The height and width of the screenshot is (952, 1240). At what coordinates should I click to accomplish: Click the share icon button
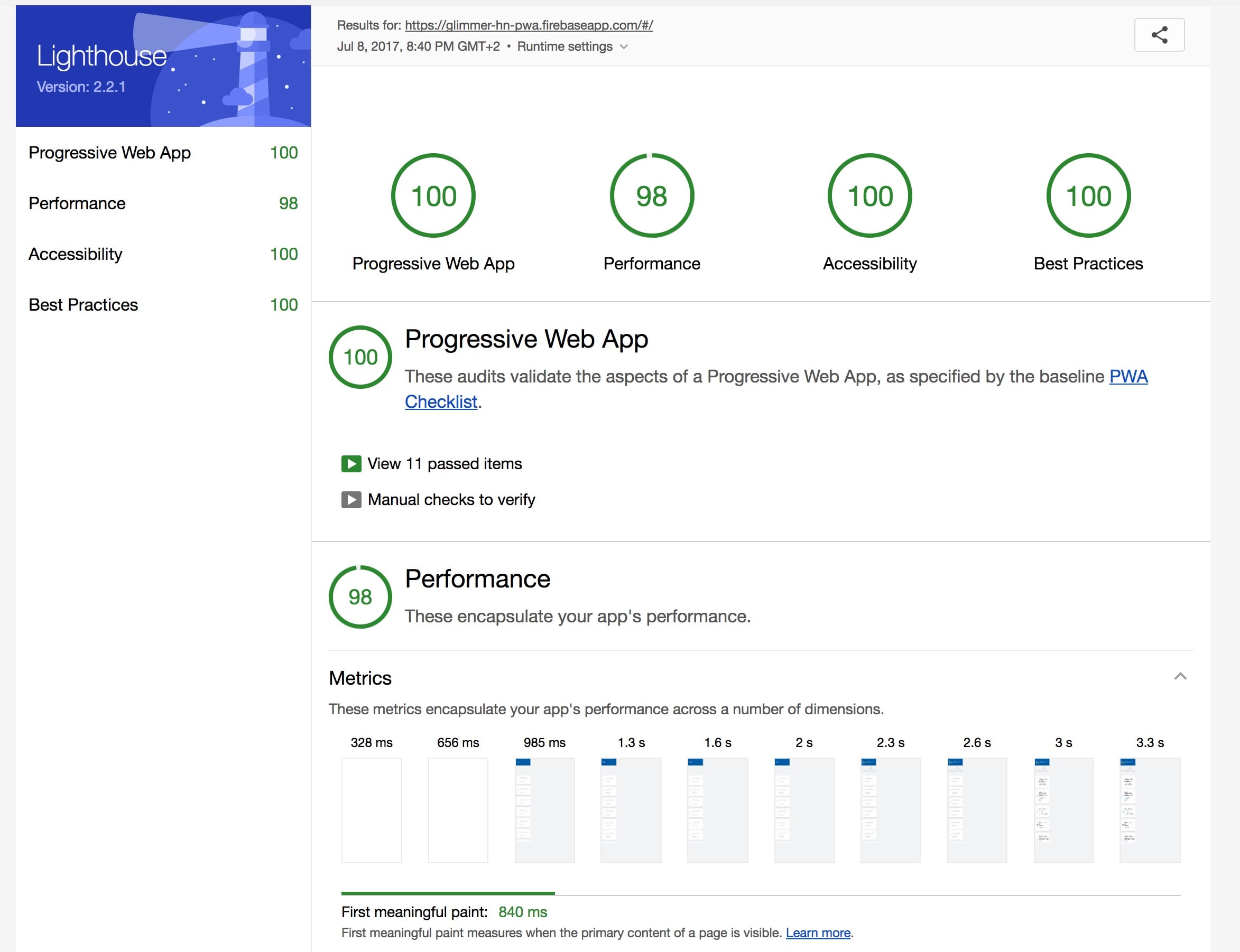pos(1159,35)
